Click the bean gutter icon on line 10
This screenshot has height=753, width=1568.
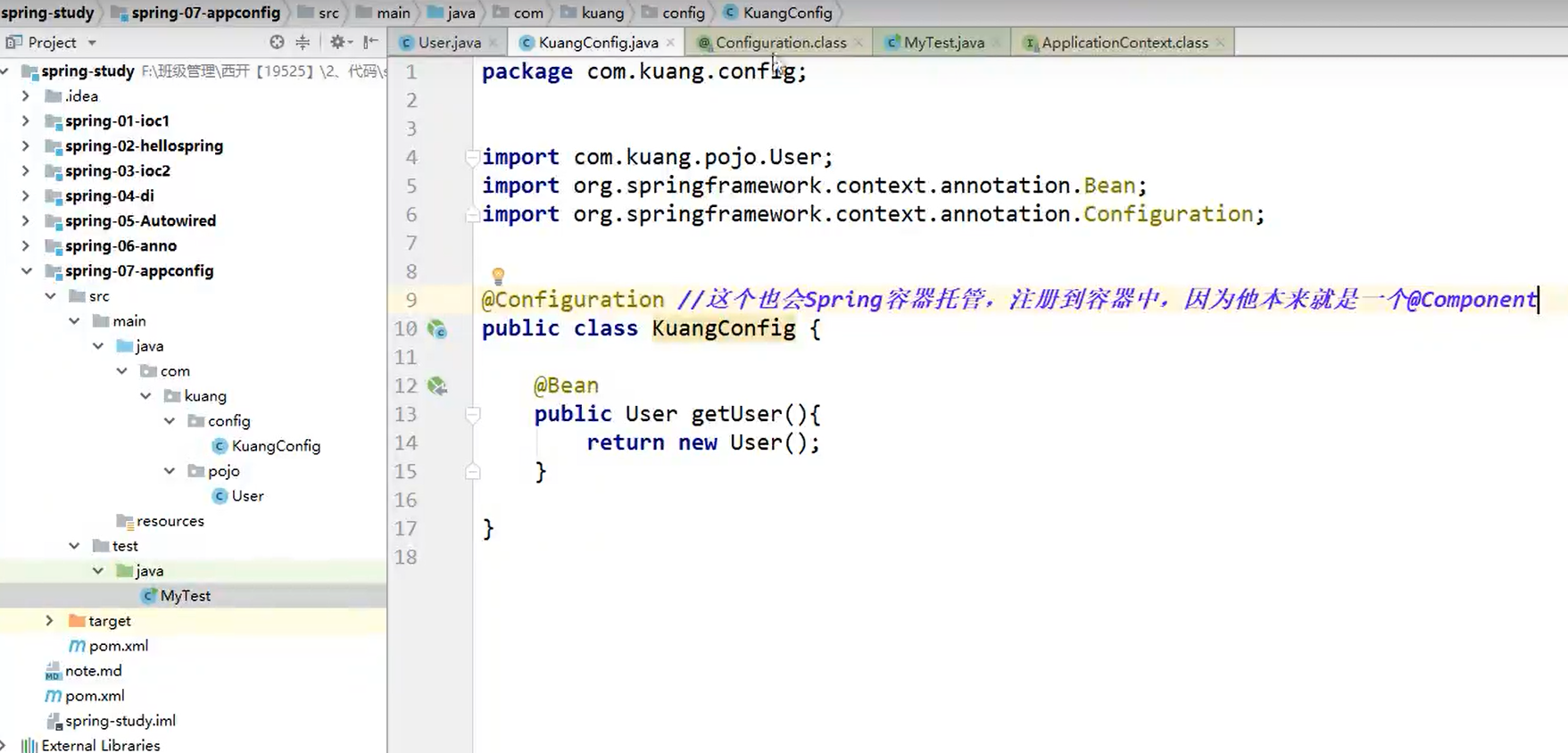pyautogui.click(x=436, y=329)
